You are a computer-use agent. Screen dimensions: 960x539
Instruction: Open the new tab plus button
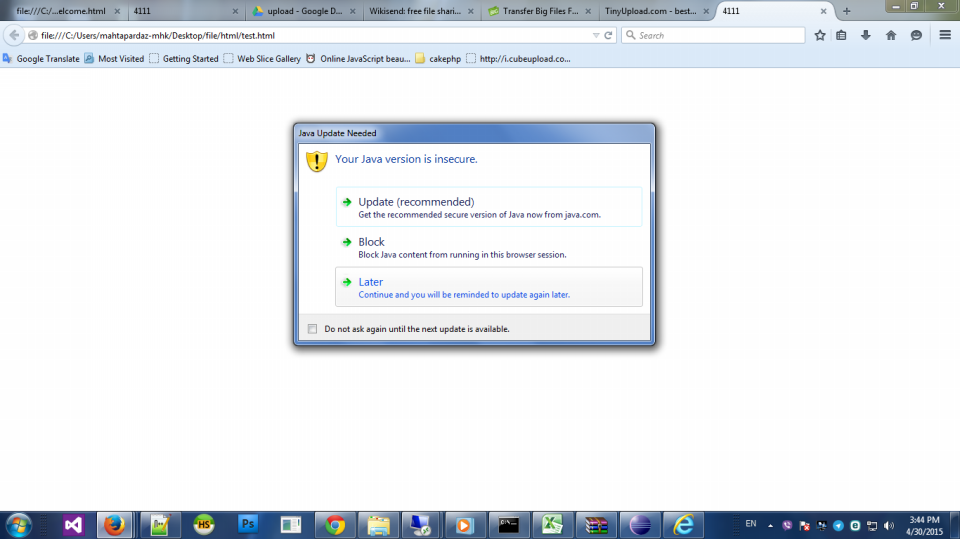pyautogui.click(x=847, y=11)
